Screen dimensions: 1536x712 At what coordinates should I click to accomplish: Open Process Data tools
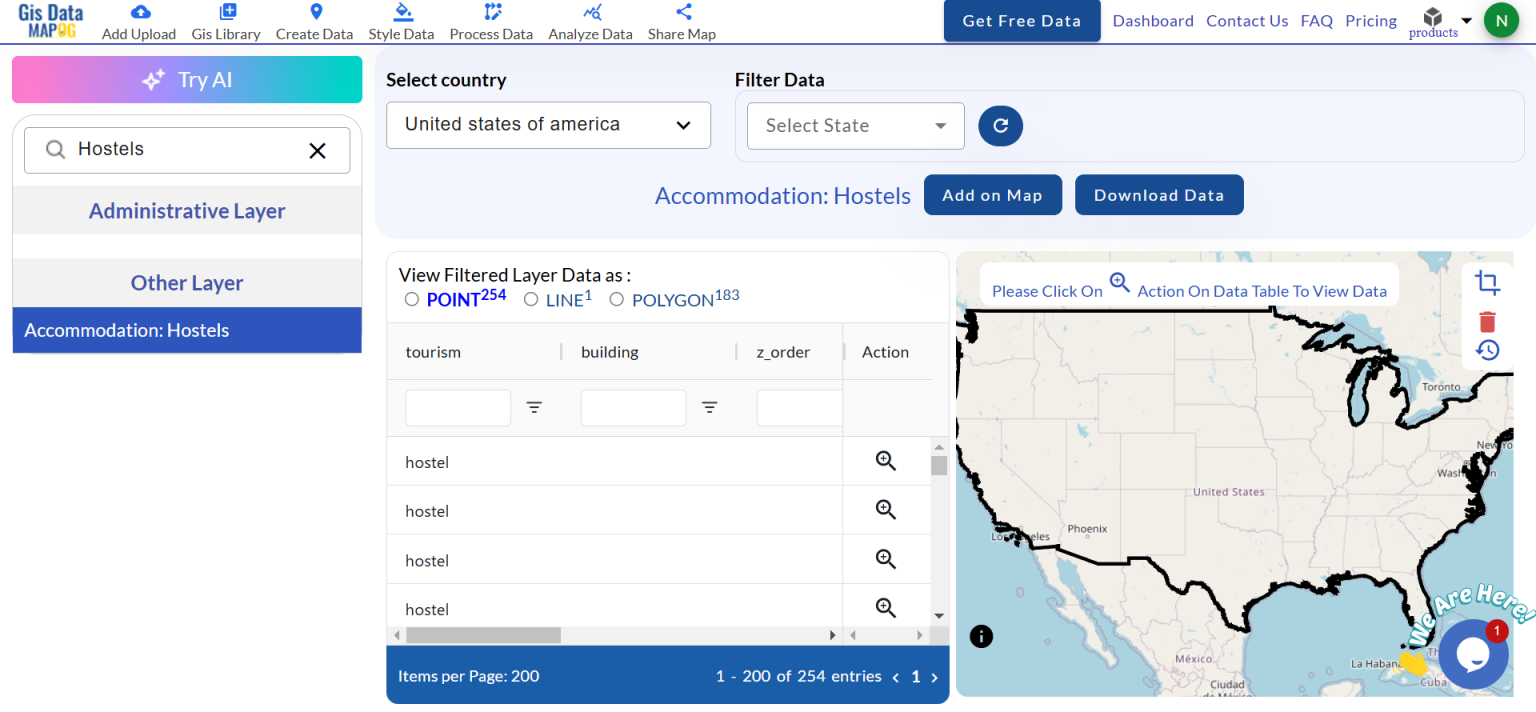coord(491,12)
